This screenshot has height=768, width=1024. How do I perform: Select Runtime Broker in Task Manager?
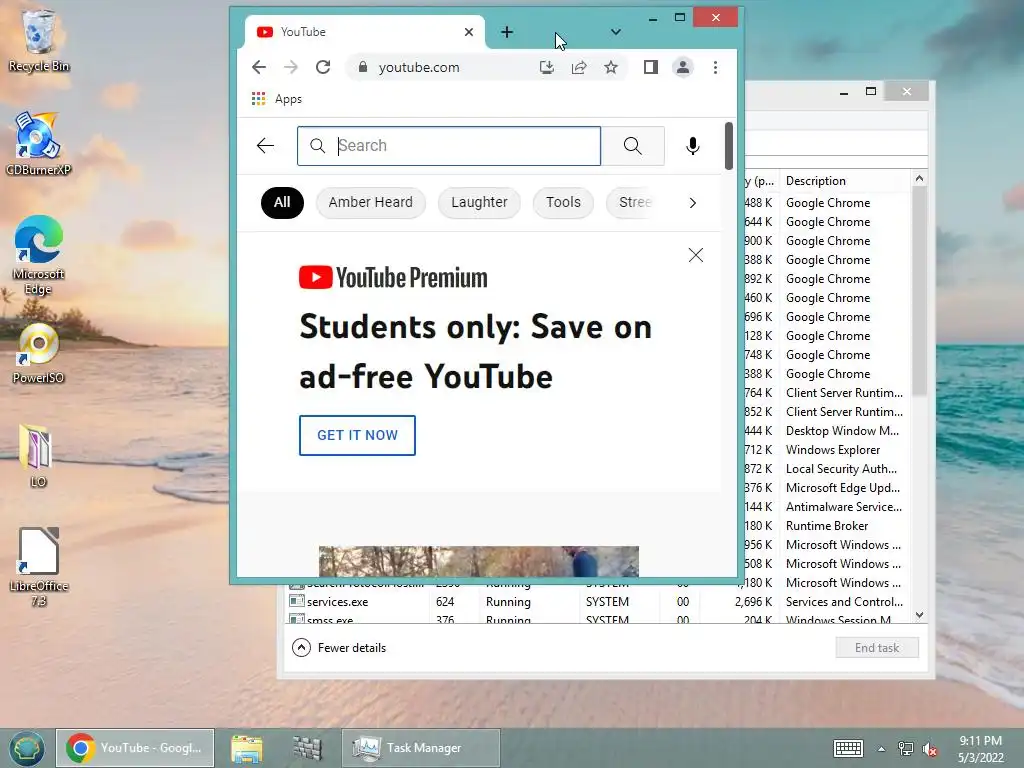827,526
